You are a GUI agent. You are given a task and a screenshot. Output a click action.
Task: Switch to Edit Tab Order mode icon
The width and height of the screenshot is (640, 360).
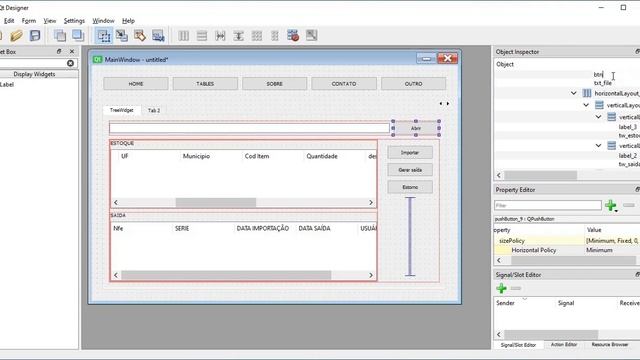pos(158,36)
